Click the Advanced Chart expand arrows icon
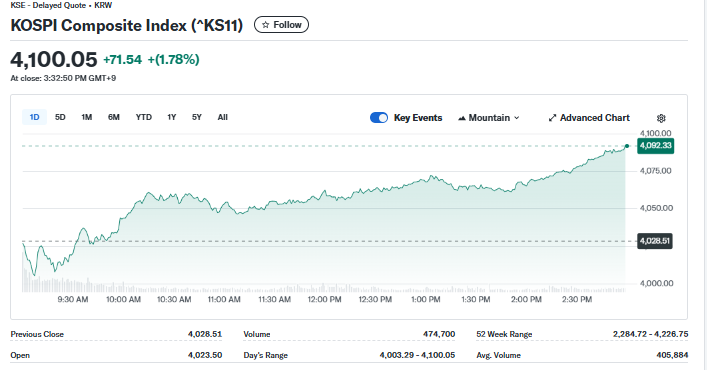This screenshot has height=370, width=707. [552, 118]
